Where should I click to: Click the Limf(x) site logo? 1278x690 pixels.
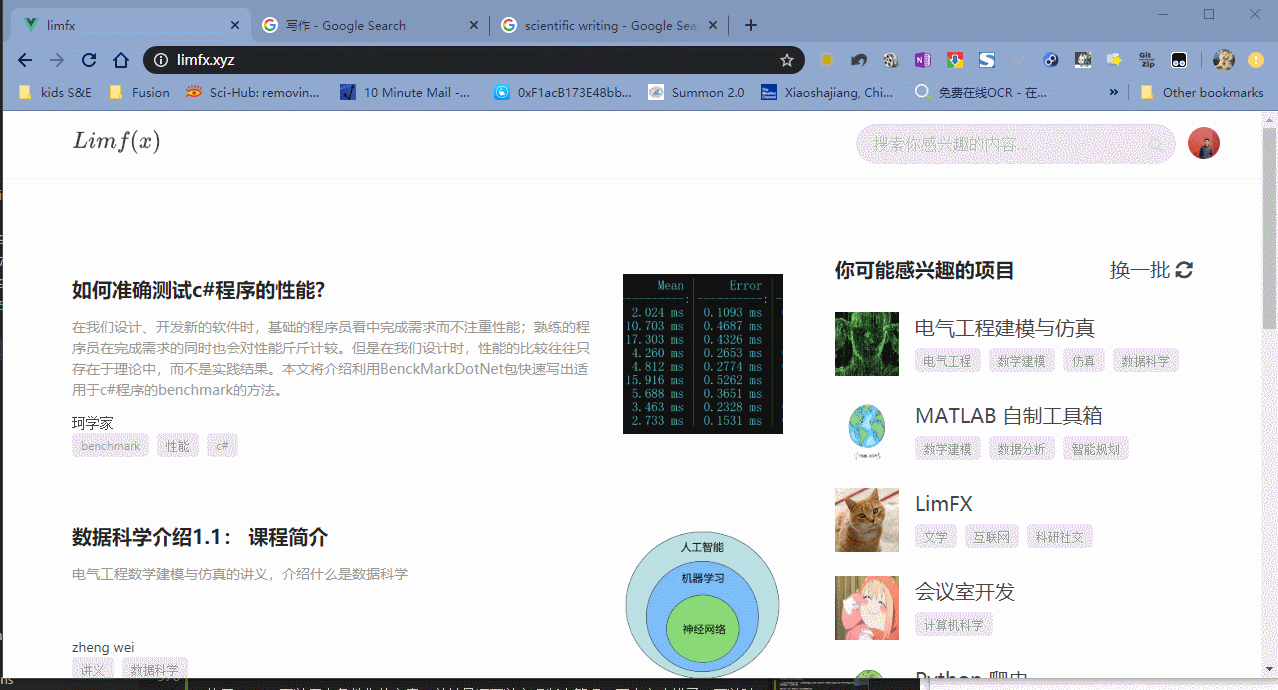pyautogui.click(x=116, y=142)
